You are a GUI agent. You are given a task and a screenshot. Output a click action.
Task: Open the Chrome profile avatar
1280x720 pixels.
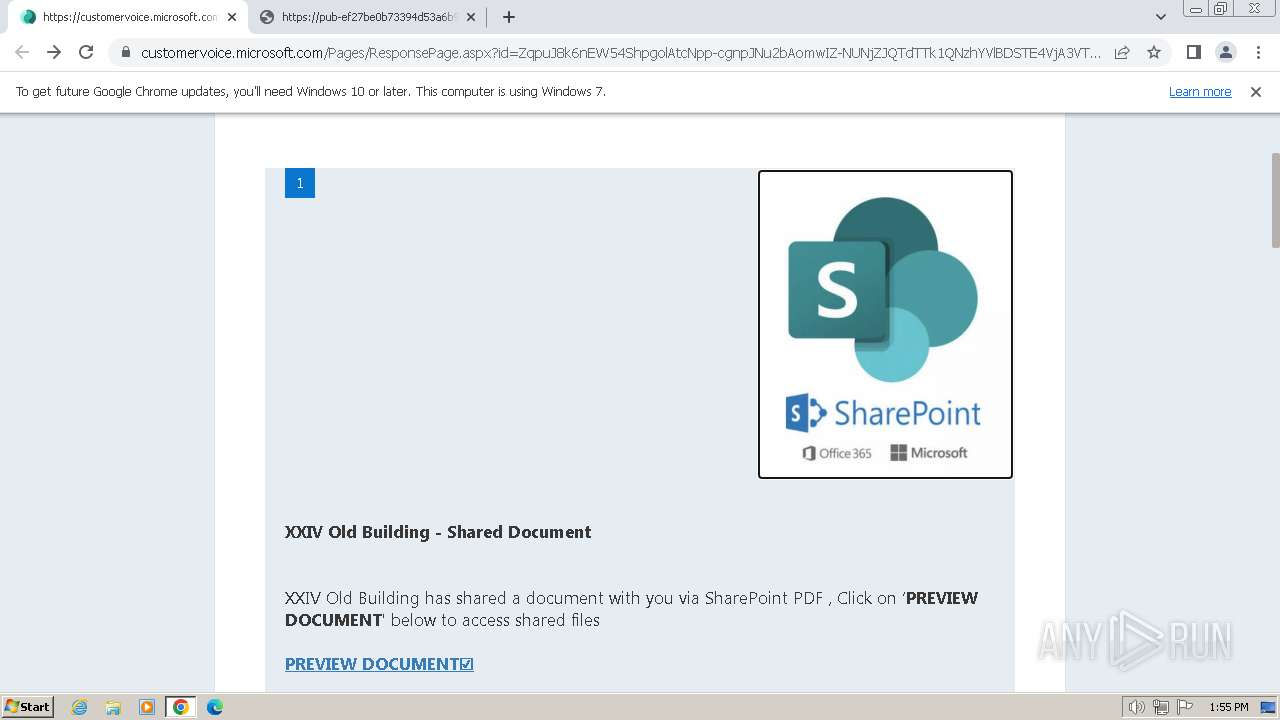point(1225,52)
